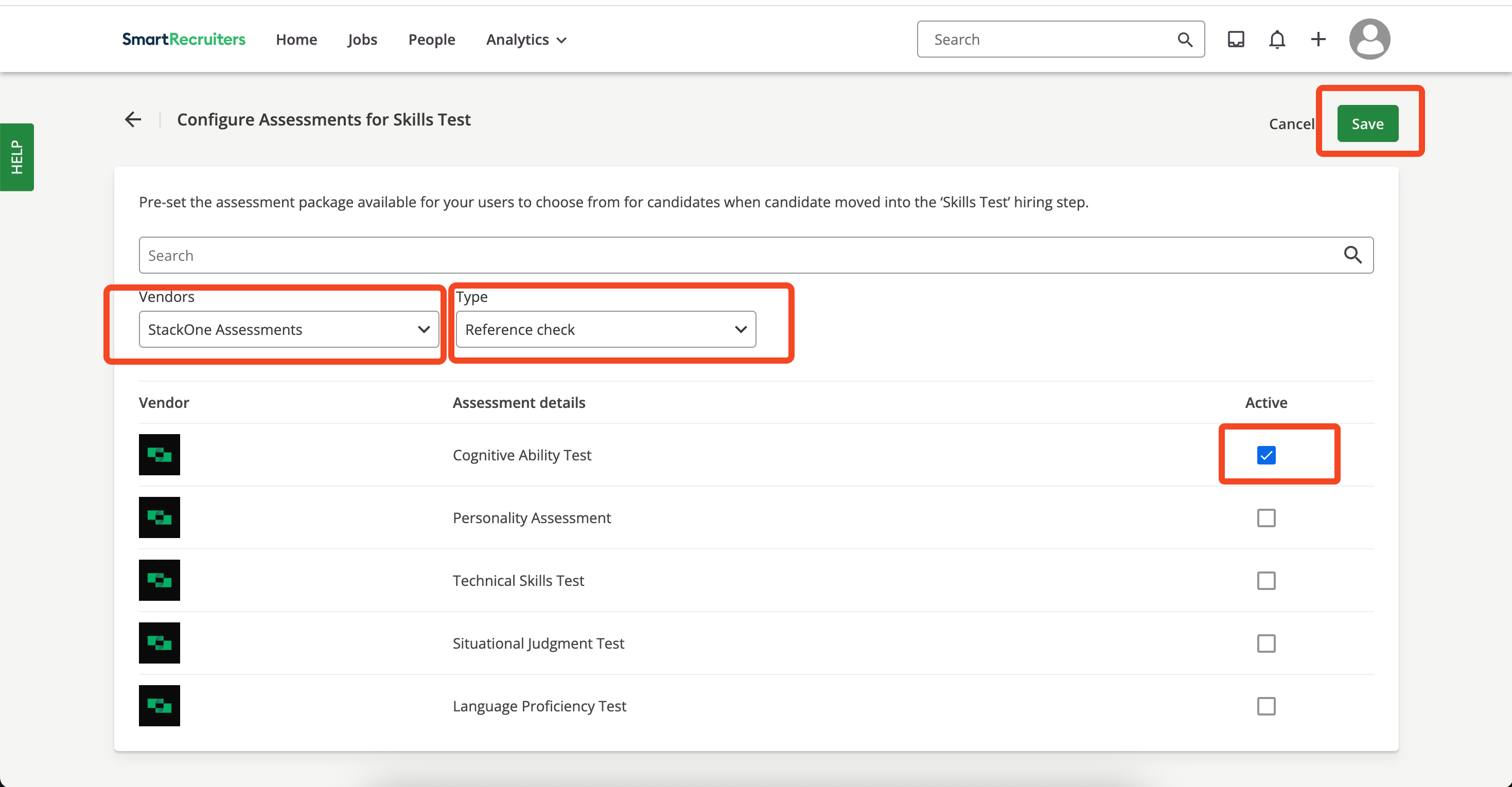This screenshot has width=1512, height=787.
Task: Cancel the configuration changes
Action: 1292,123
